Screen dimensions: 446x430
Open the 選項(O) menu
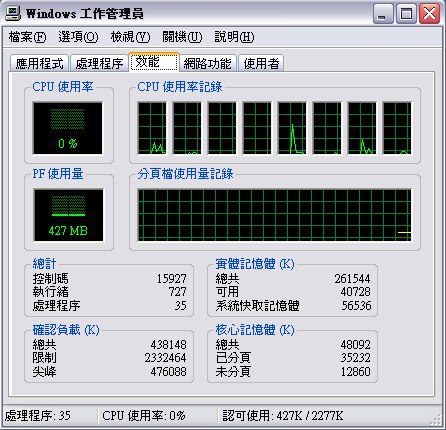click(x=78, y=37)
